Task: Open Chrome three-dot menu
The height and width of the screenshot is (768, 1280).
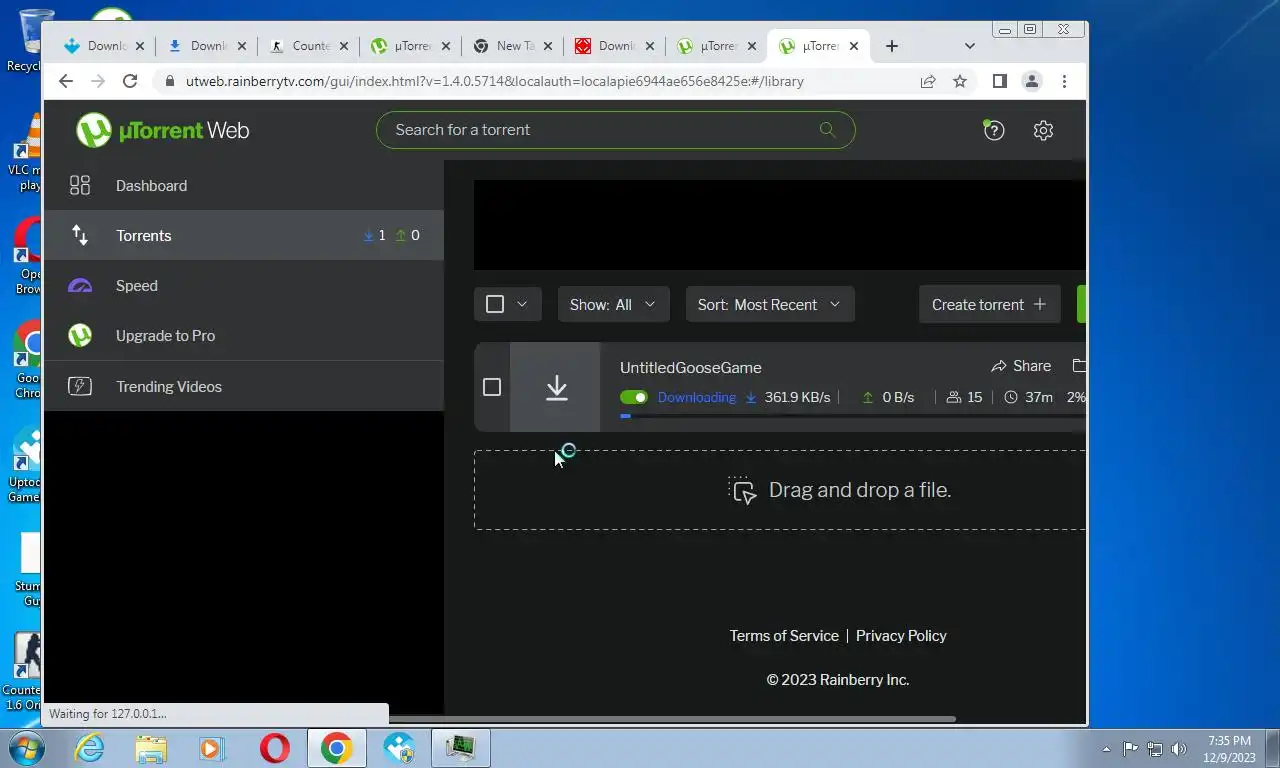Action: [x=1064, y=81]
